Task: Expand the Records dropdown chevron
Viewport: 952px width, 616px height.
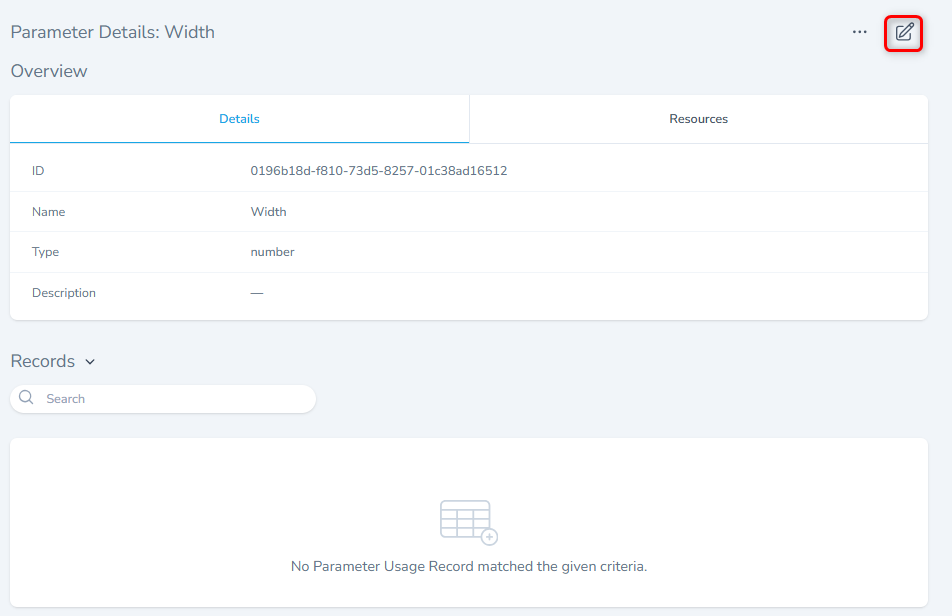Action: click(x=90, y=362)
